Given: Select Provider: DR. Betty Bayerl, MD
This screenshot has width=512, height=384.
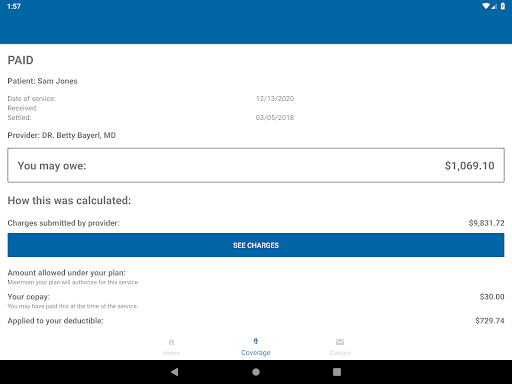Looking at the screenshot, I should pyautogui.click(x=62, y=135).
